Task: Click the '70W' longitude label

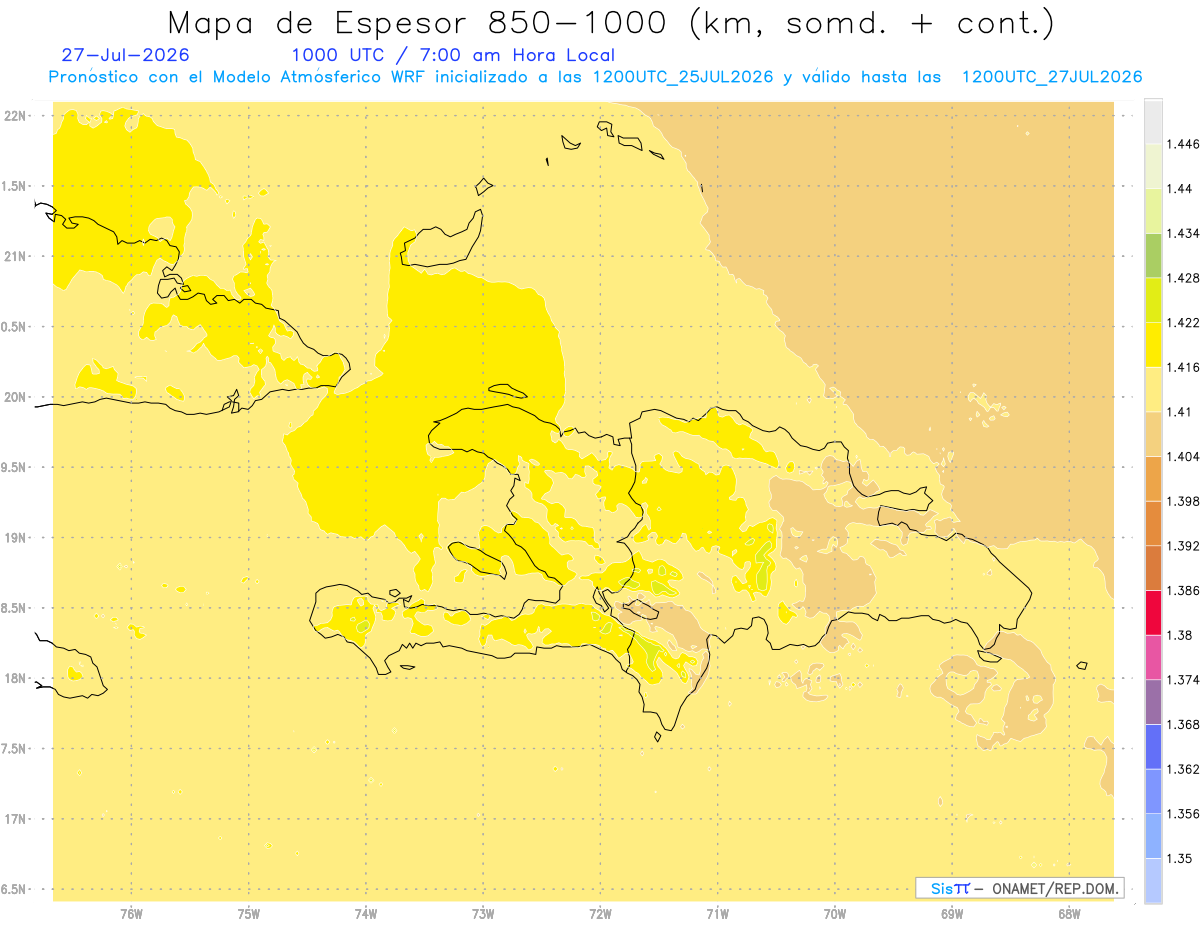Action: (x=835, y=914)
